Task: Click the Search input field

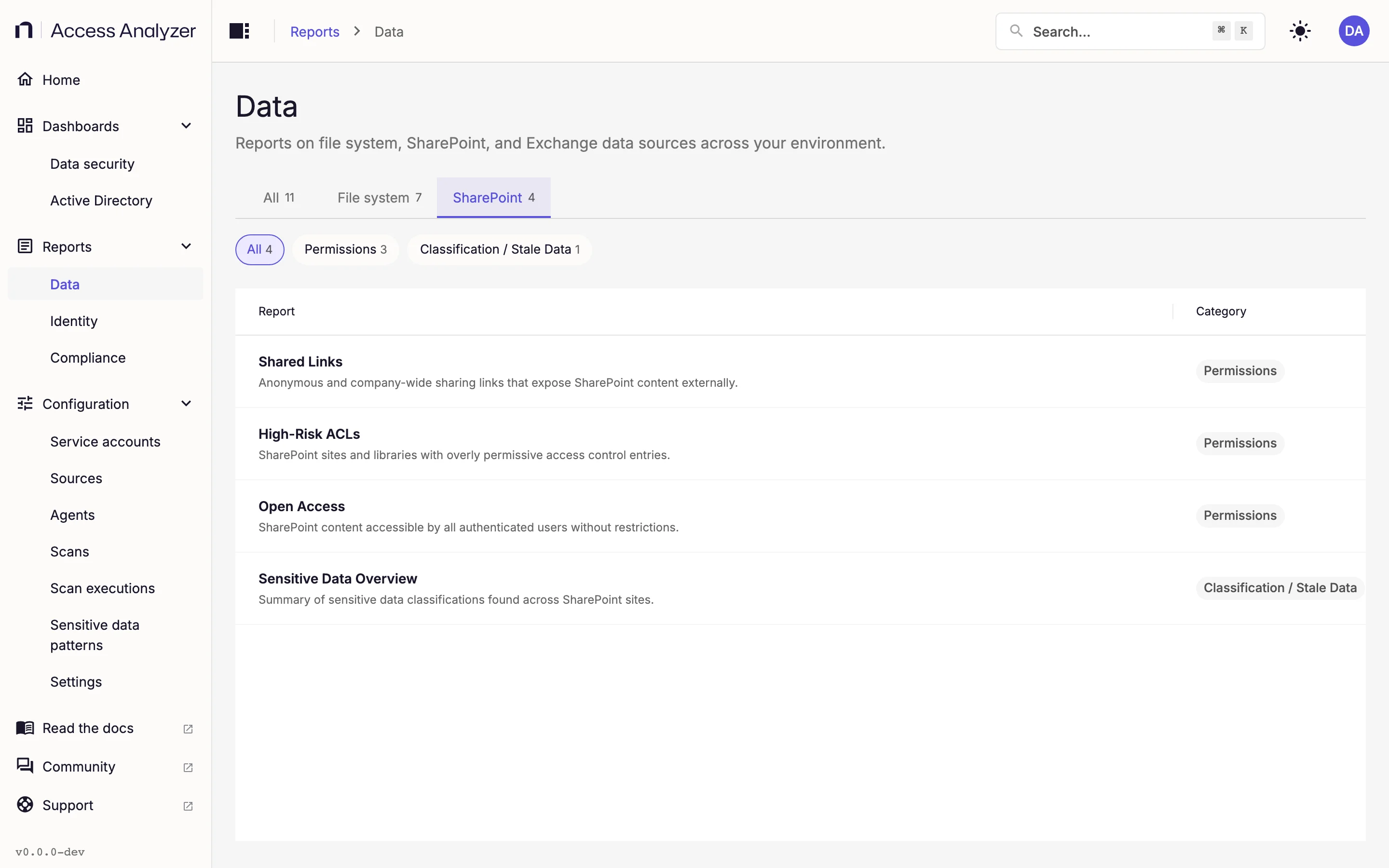Action: coord(1130,31)
